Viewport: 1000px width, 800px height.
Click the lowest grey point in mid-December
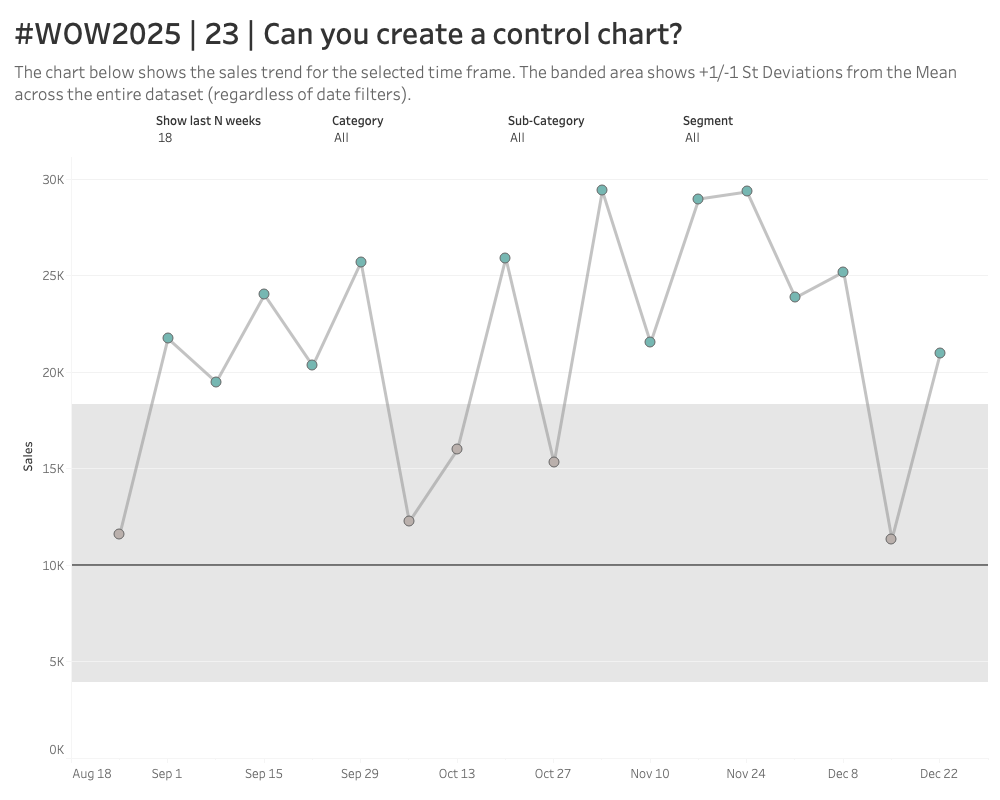pos(891,539)
